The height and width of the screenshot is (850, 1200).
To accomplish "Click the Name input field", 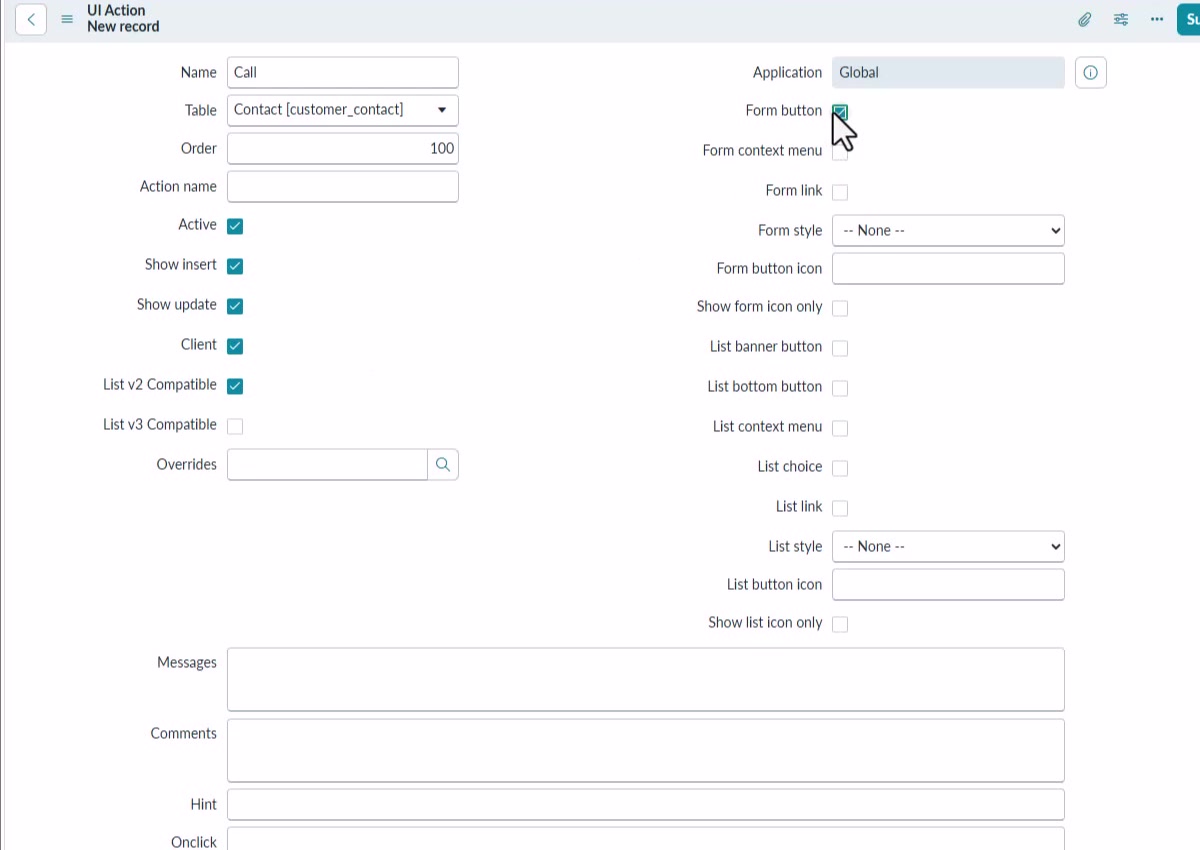I will (343, 72).
